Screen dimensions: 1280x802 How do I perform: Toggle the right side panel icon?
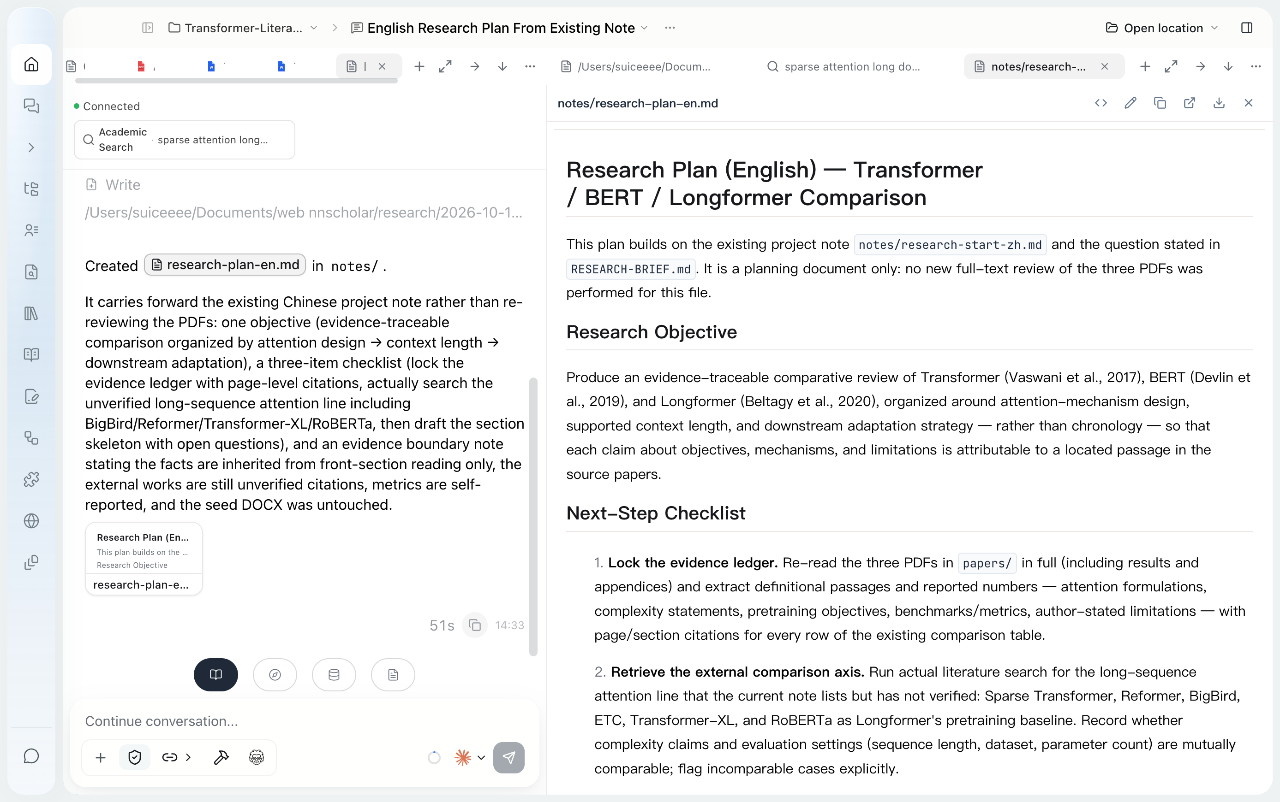pyautogui.click(x=1247, y=28)
